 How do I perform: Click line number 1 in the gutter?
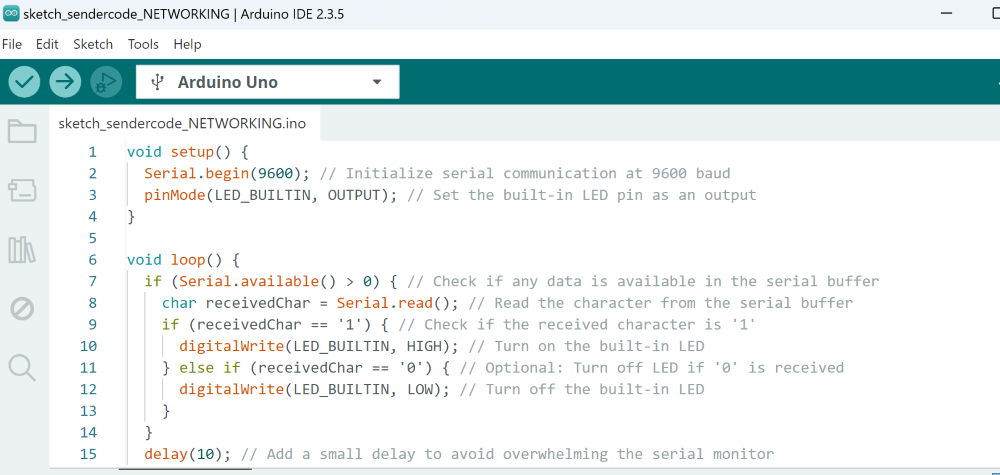92,152
